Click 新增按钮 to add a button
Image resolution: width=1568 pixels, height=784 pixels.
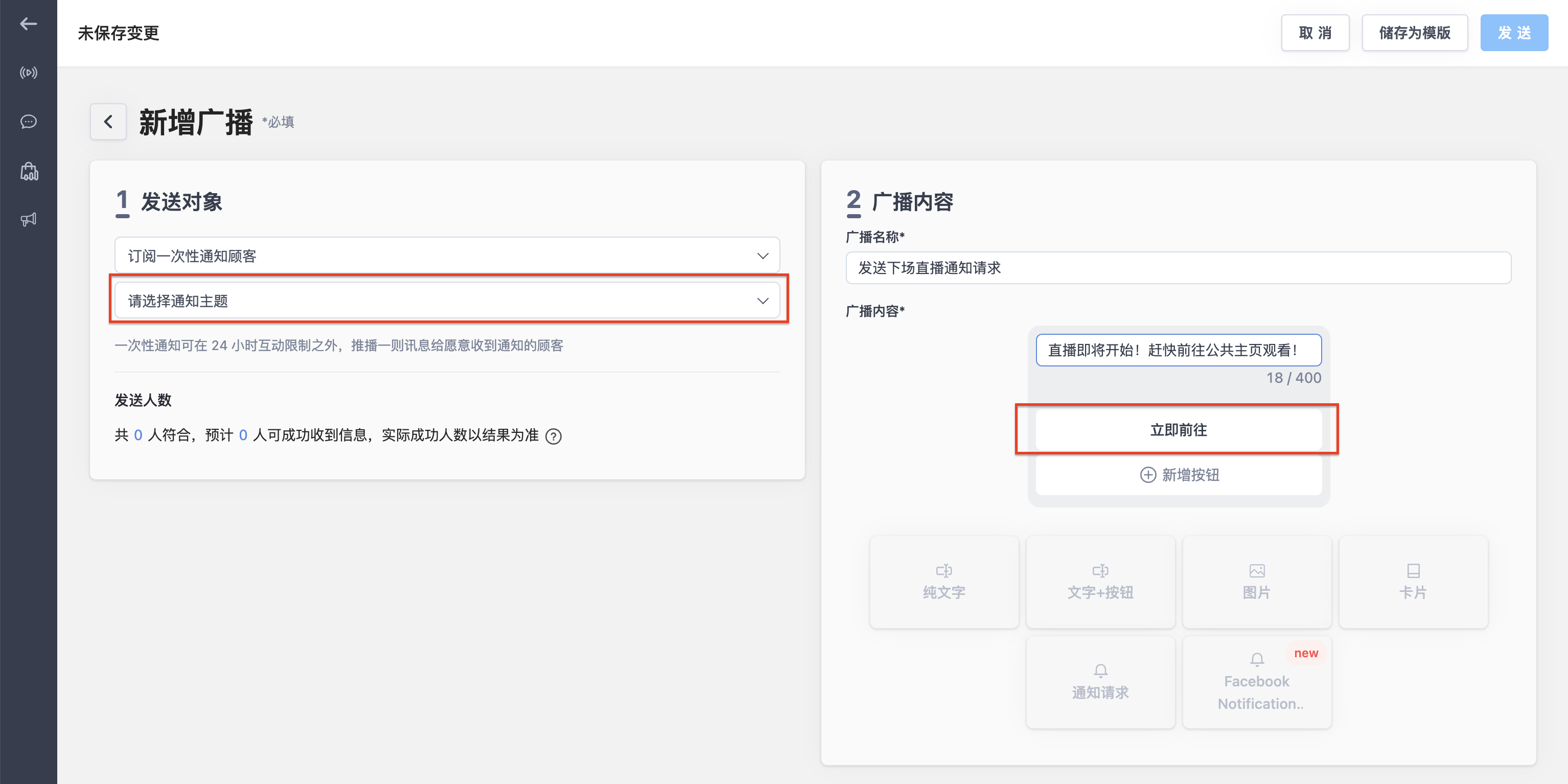click(1179, 475)
